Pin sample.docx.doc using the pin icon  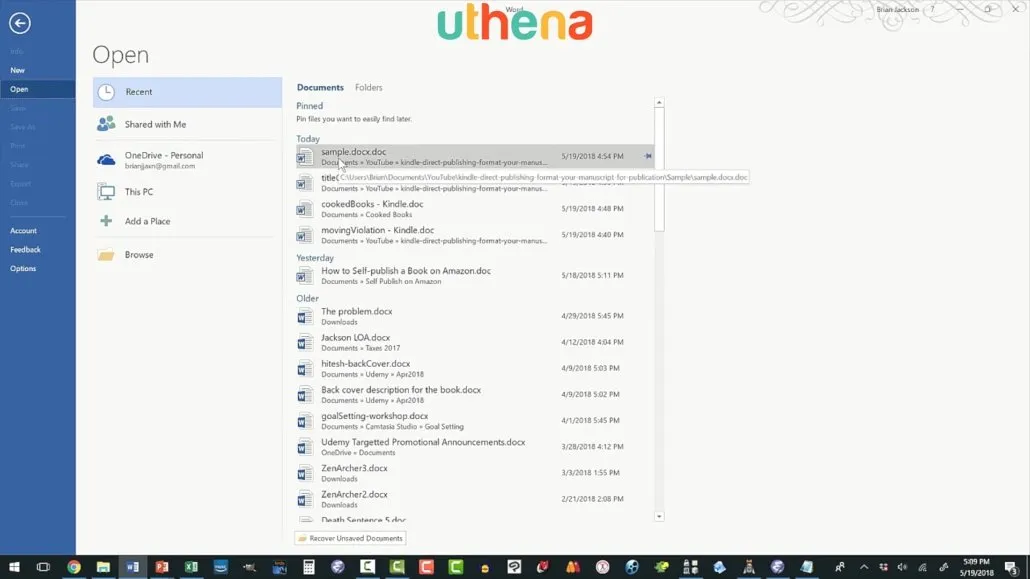click(x=648, y=156)
